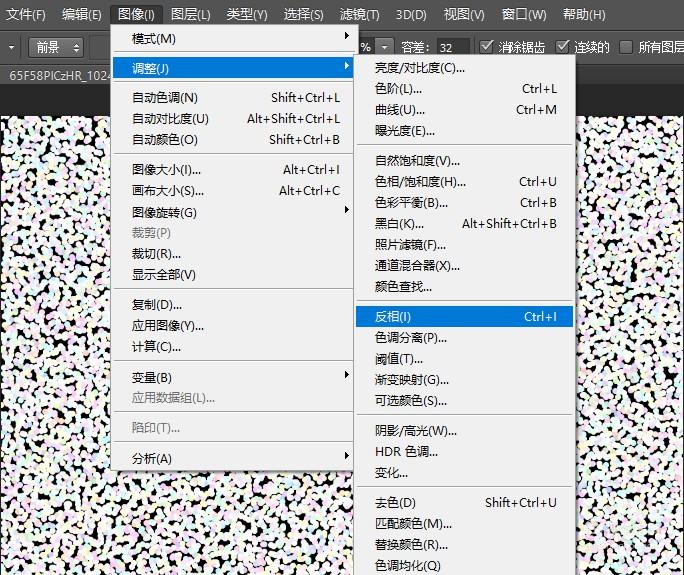This screenshot has height=575, width=684.
Task: Open the 图层(L) menu
Action: click(191, 14)
